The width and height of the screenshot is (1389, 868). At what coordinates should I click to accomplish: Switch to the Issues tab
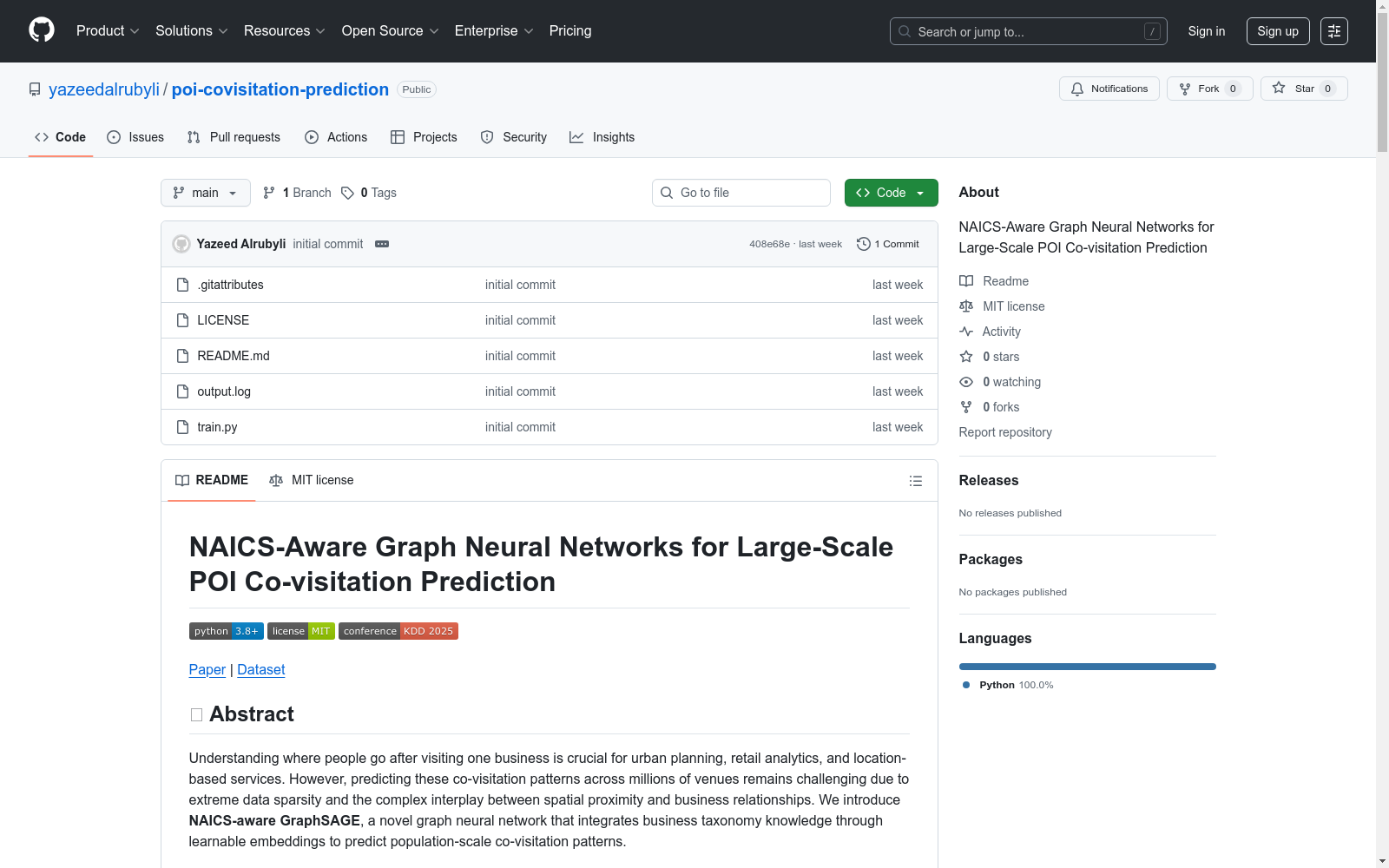135,137
